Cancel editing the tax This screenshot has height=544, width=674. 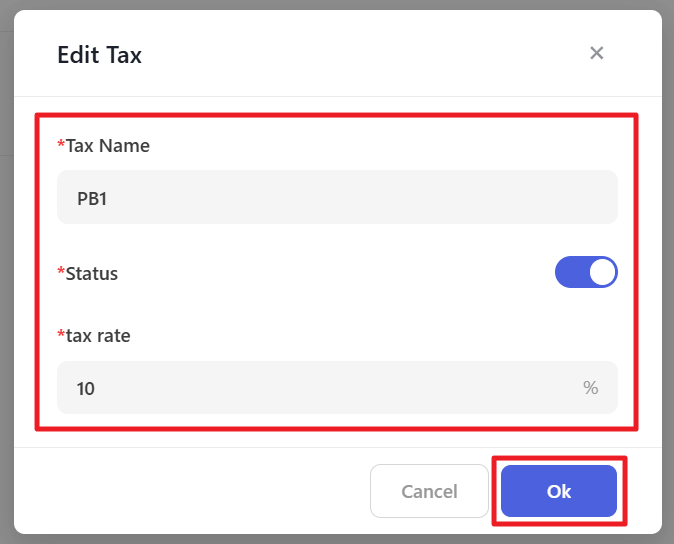429,491
